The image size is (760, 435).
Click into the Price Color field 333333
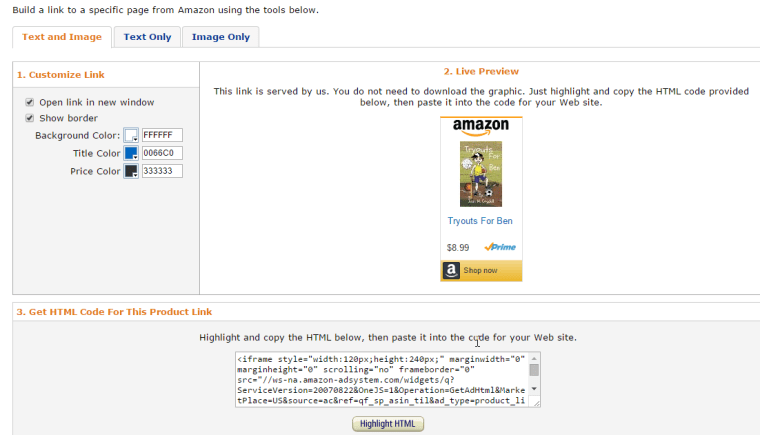click(162, 171)
